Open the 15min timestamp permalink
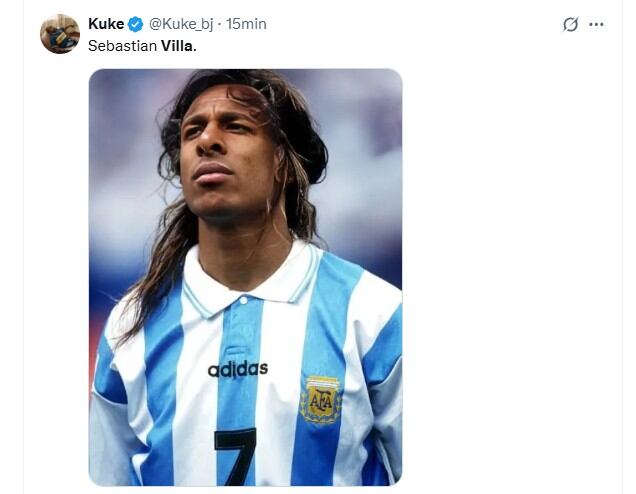Screen dimensions: 636x494 coord(246,24)
